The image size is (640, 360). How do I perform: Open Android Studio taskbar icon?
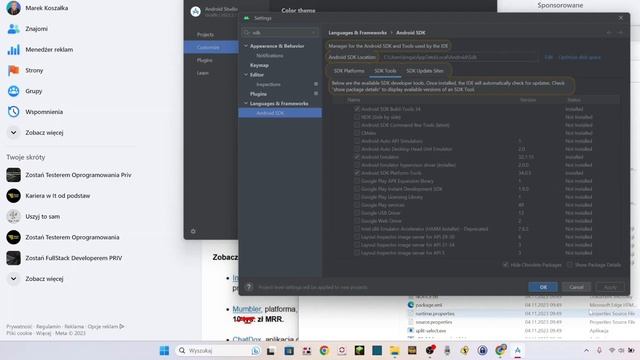tap(518, 350)
